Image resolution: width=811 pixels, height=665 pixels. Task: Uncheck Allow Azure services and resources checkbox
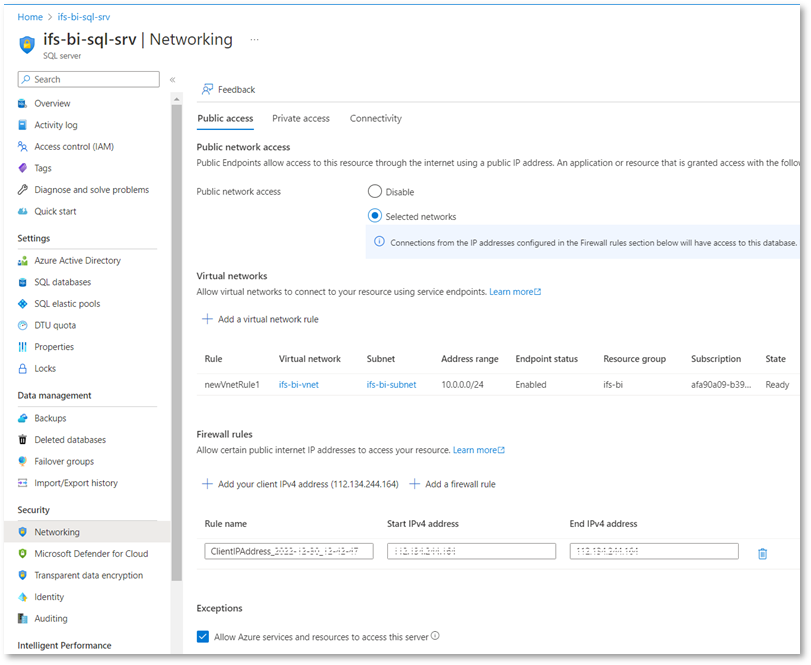click(x=203, y=637)
